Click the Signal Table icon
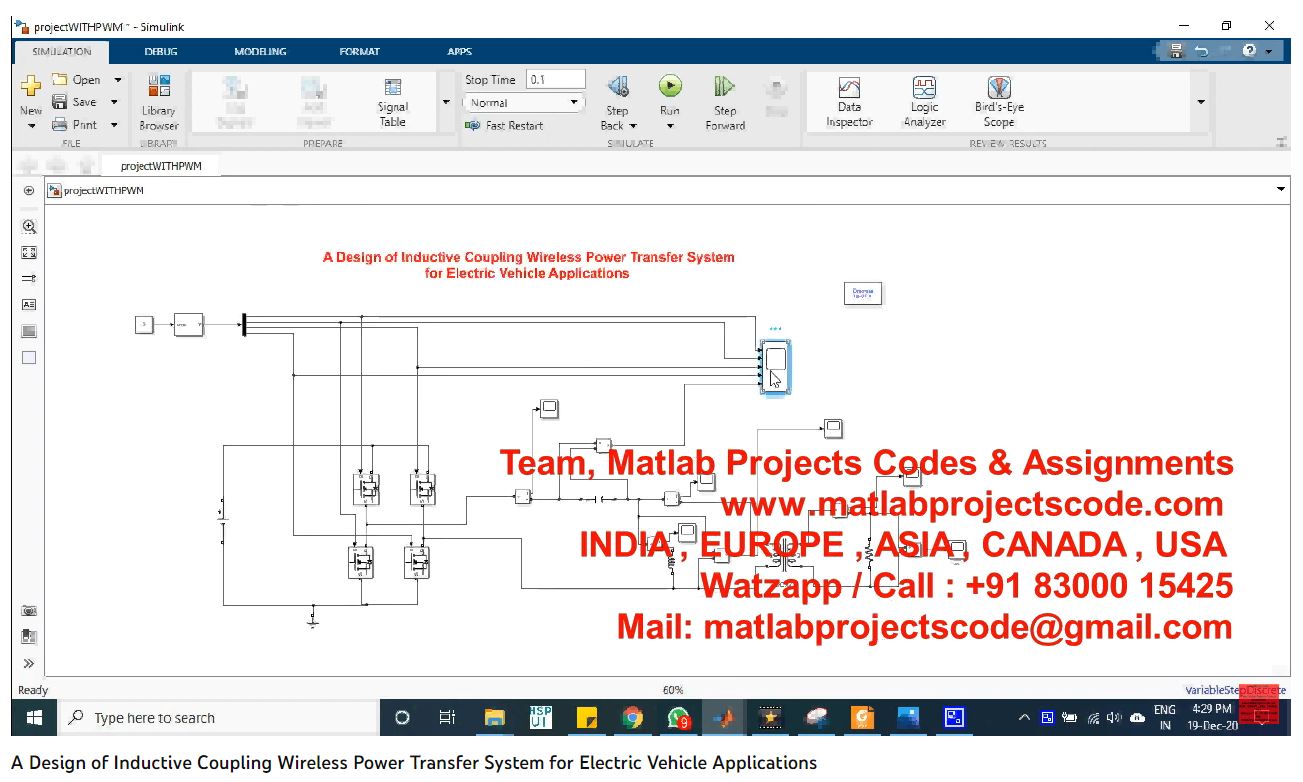This screenshot has height=782, width=1303. point(392,102)
